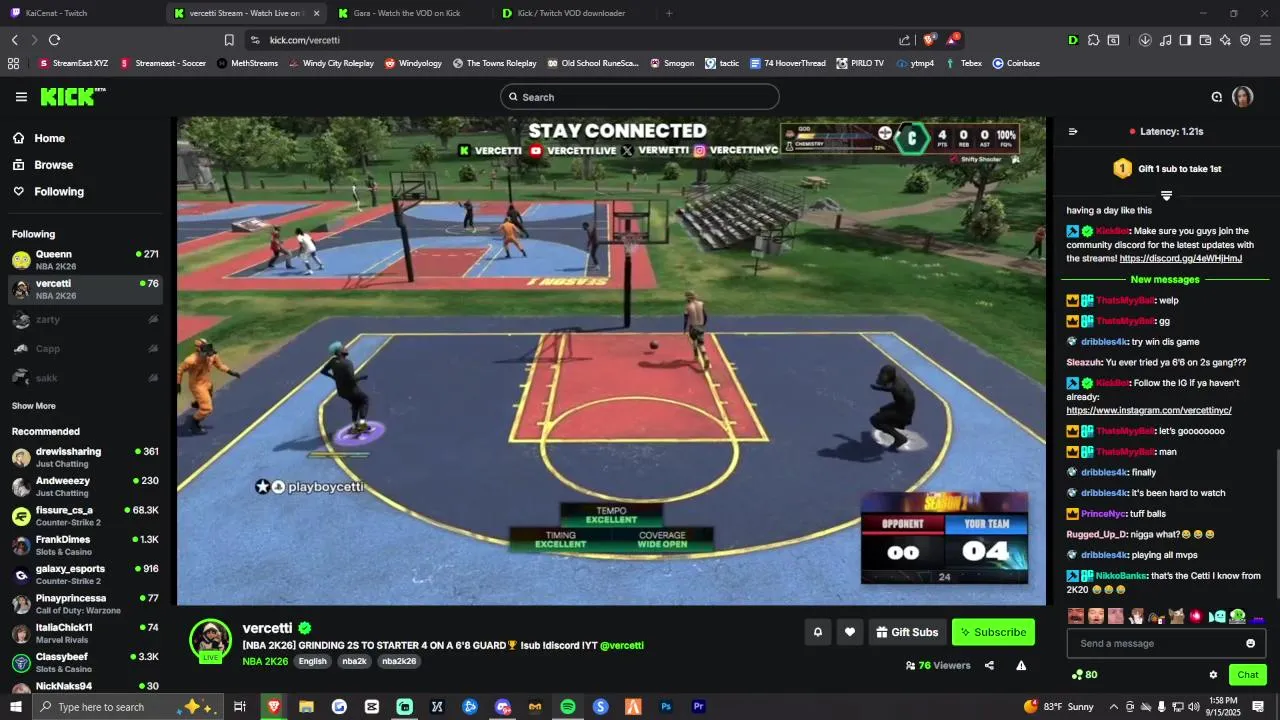
Task: Open a new browser tab with the plus
Action: point(669,13)
